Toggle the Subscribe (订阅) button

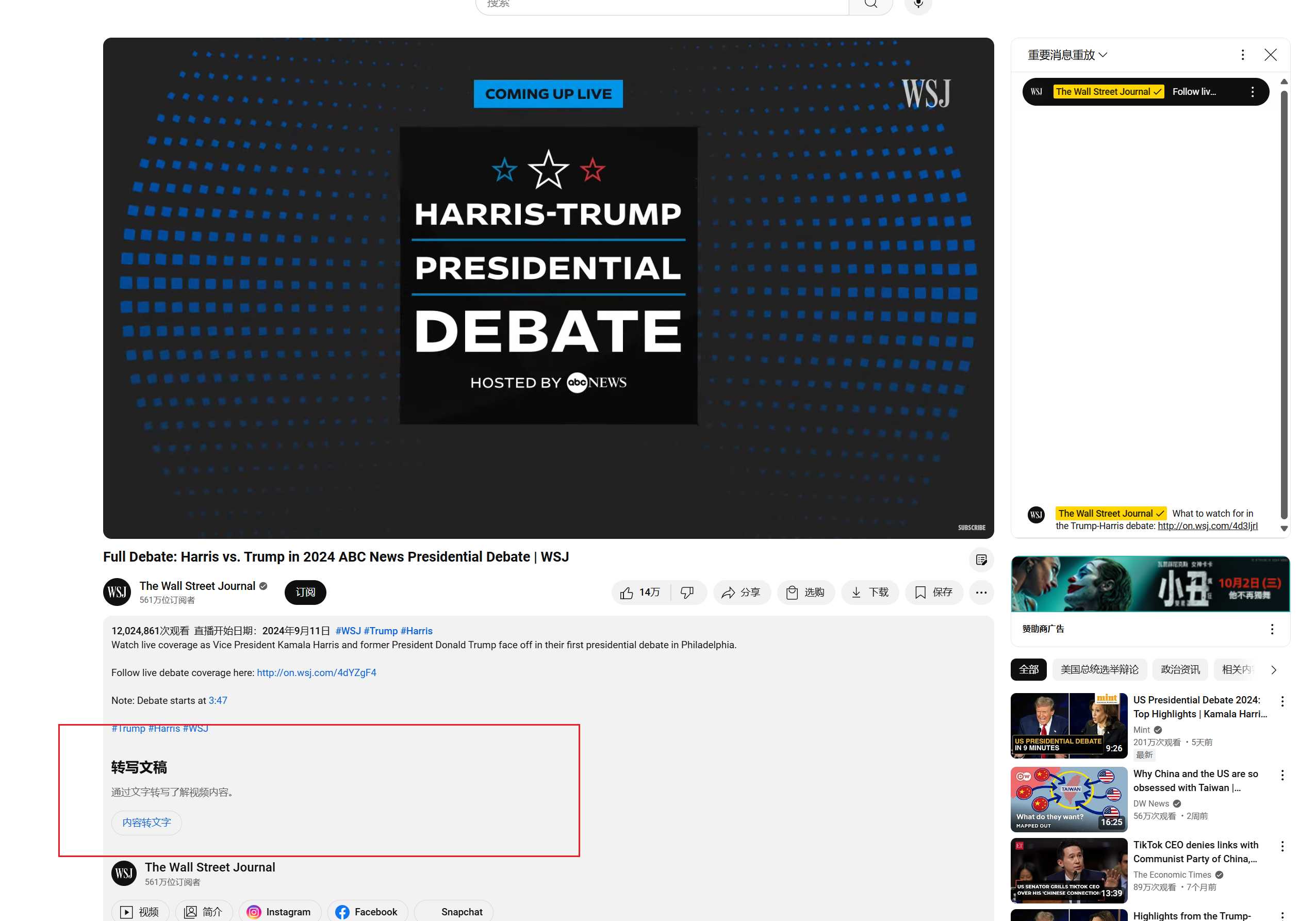pyautogui.click(x=305, y=592)
